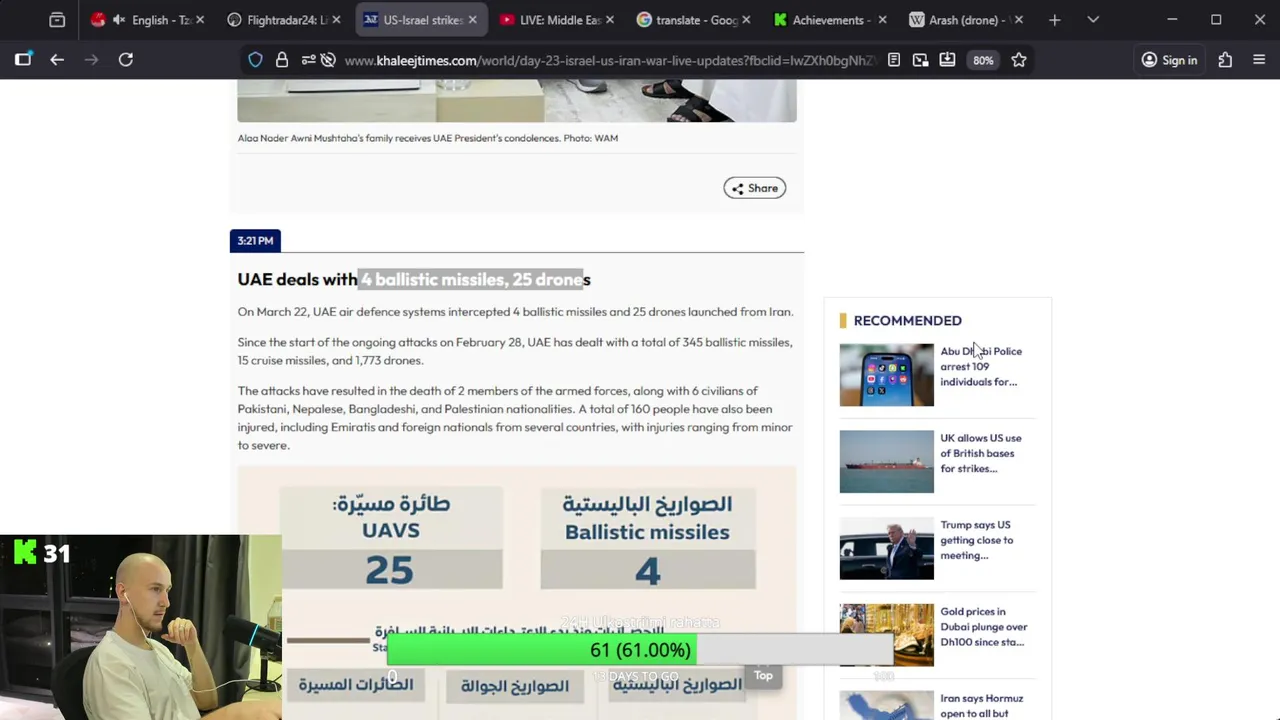Screen dimensions: 1280x720
Task: Open 'Gold prices in Dubai plunge' article
Action: [x=984, y=627]
